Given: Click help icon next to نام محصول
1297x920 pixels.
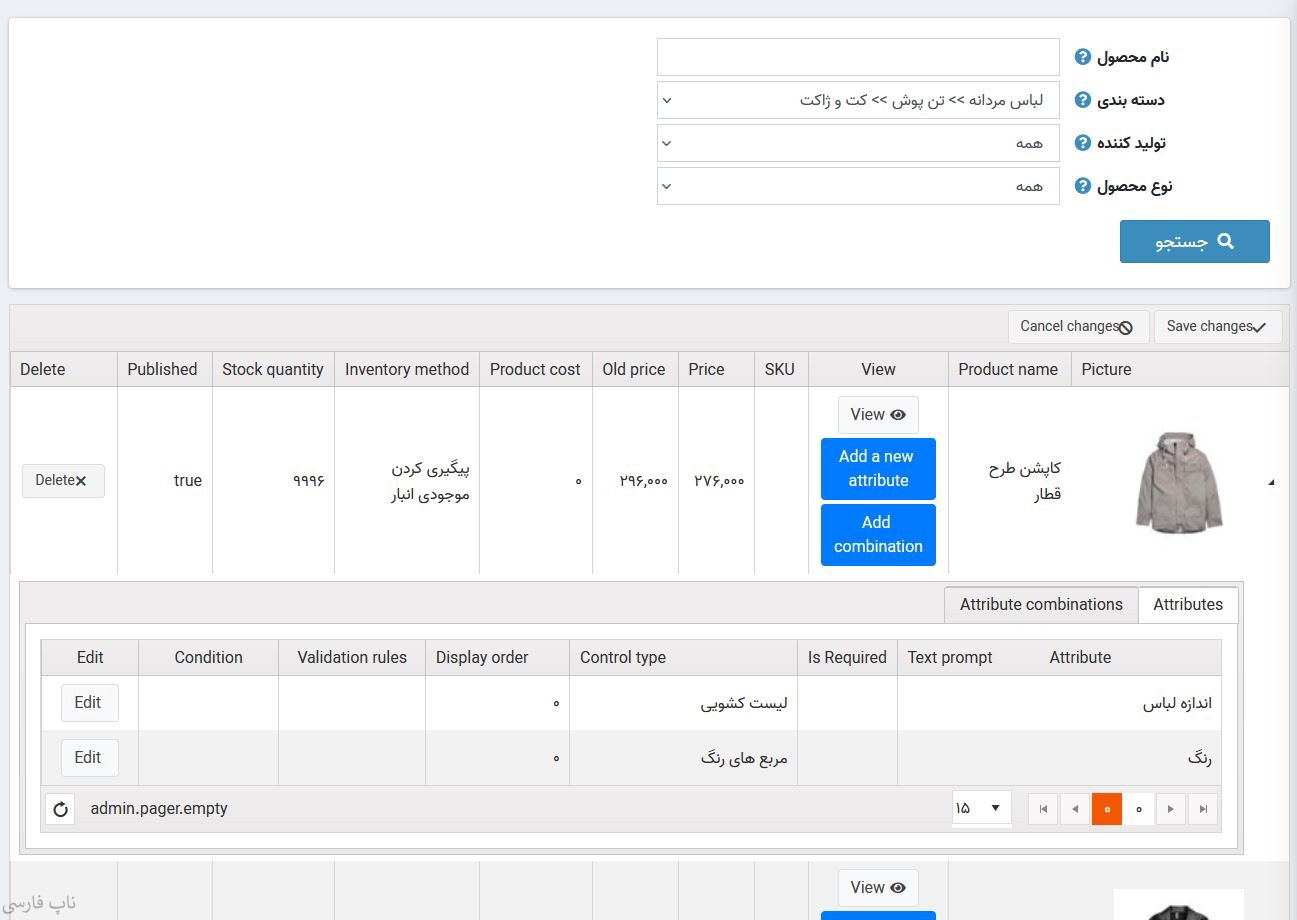Looking at the screenshot, I should (1082, 57).
